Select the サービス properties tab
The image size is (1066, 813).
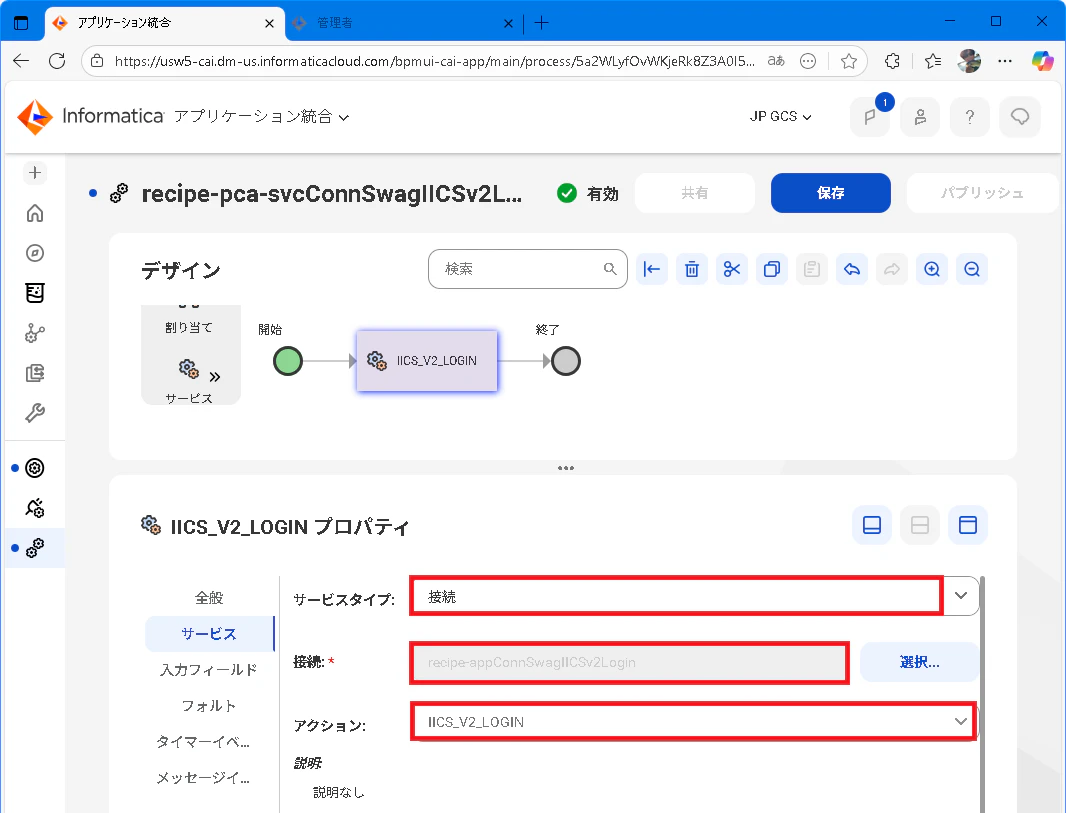coord(209,634)
